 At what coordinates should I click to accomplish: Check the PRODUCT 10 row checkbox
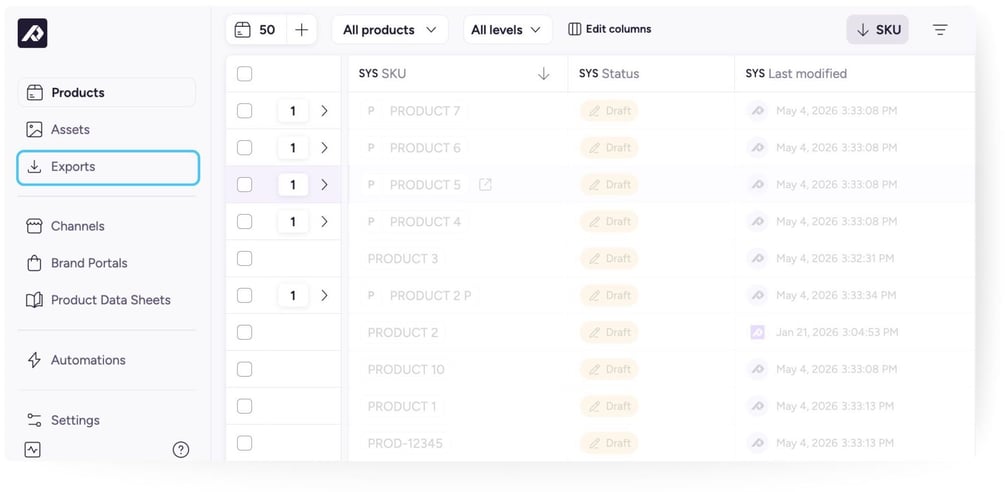click(x=244, y=369)
